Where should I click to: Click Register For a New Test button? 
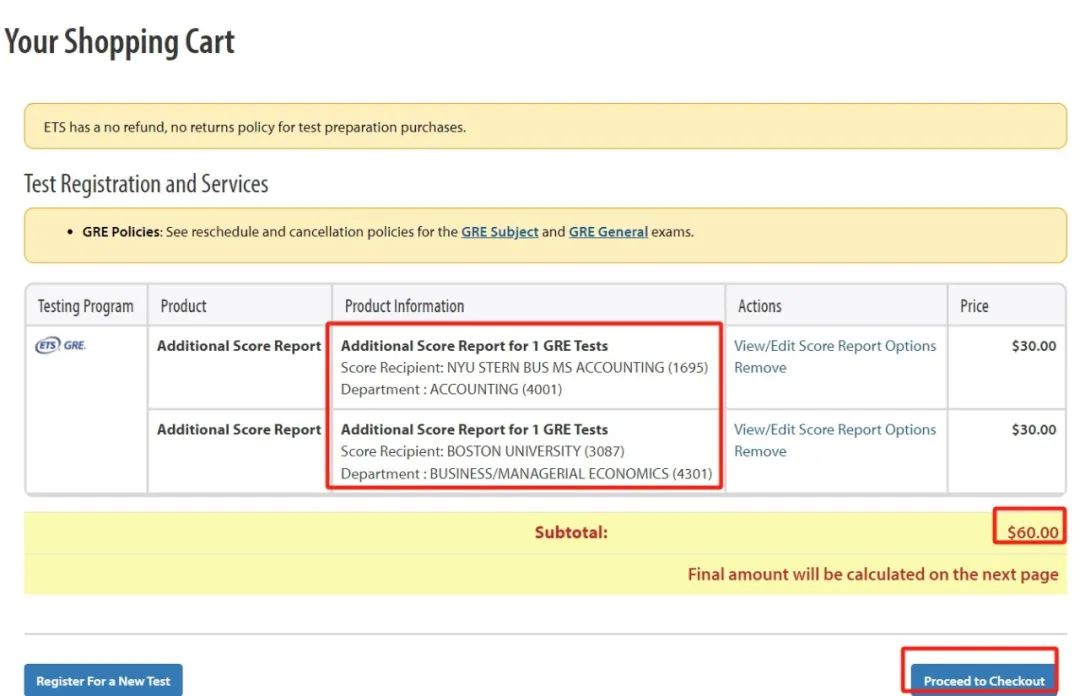[103, 680]
